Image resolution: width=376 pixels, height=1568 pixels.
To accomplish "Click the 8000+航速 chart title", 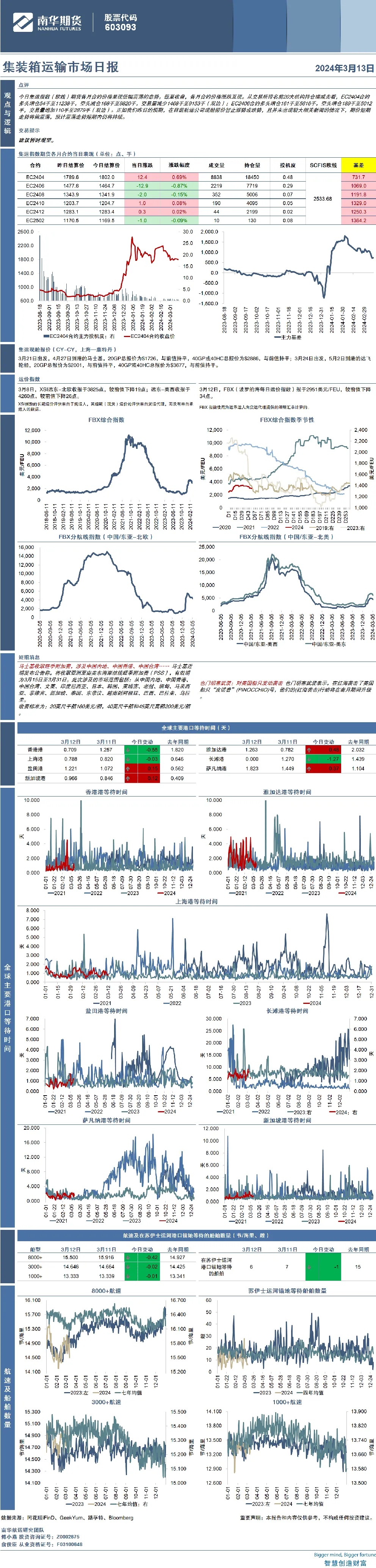I will coord(107,1291).
